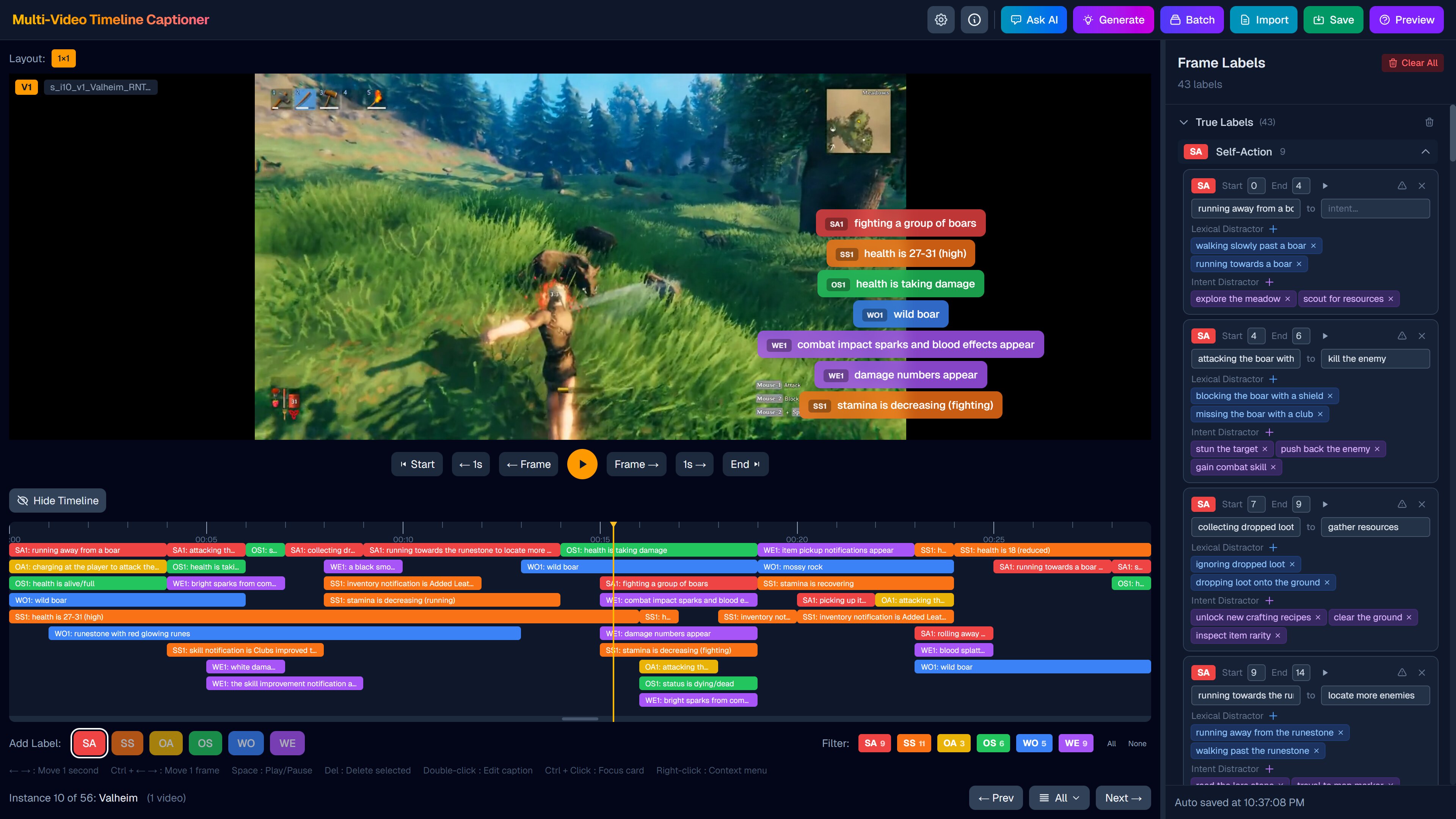Hide the timeline panel
Image resolution: width=1456 pixels, height=819 pixels.
(x=58, y=501)
